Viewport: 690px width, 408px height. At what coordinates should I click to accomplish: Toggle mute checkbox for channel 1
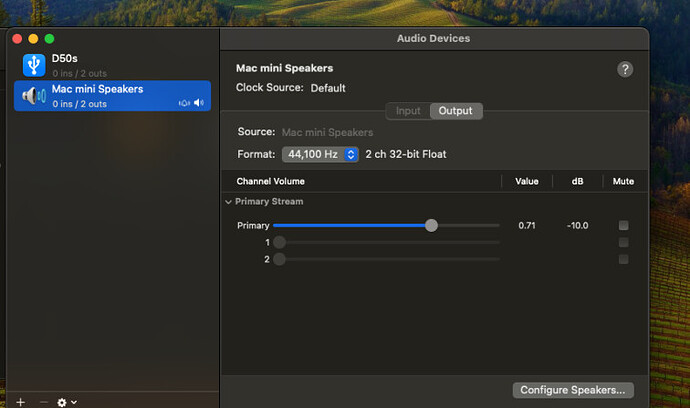[x=623, y=243]
